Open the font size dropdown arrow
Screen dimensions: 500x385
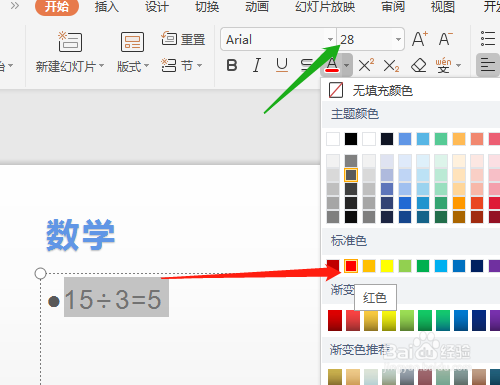tap(398, 39)
